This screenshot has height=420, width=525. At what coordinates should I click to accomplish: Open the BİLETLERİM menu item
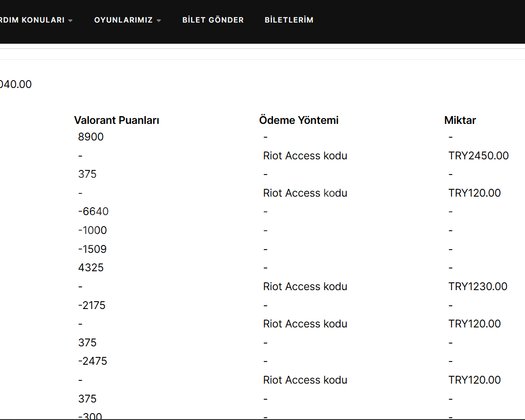coord(289,20)
